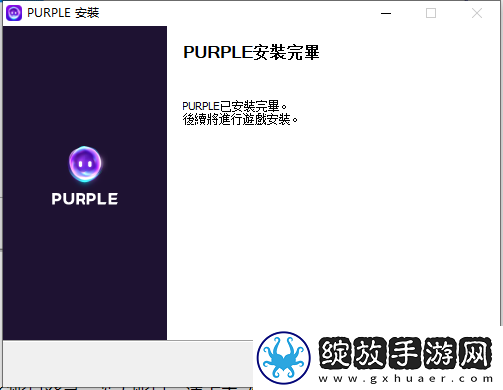Click the text 'PURPLE已安裝完畢。'
The height and width of the screenshot is (390, 503).
pos(234,106)
